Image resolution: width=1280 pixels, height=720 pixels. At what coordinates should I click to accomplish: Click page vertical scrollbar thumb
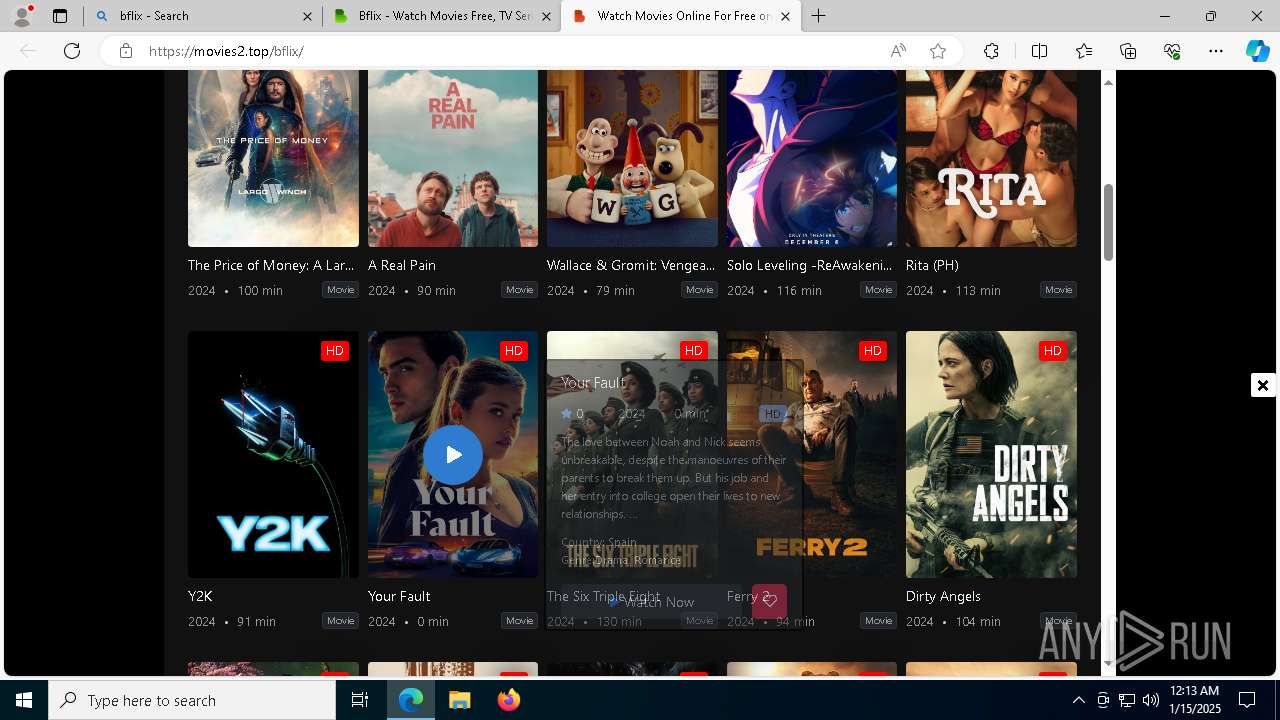click(x=1108, y=222)
